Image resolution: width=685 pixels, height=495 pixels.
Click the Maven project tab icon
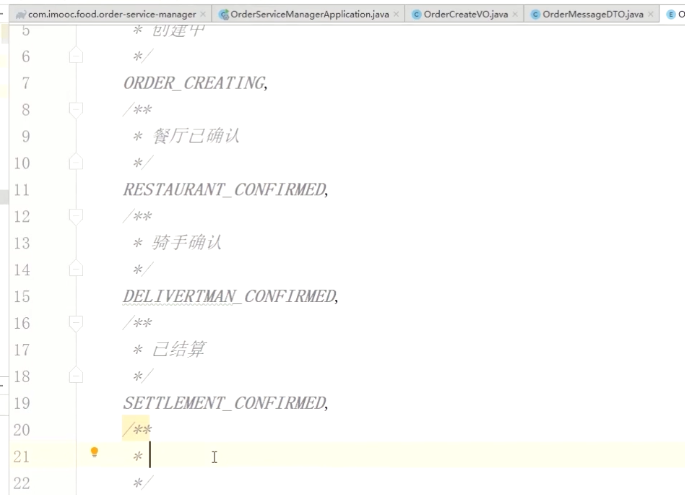tap(21, 15)
